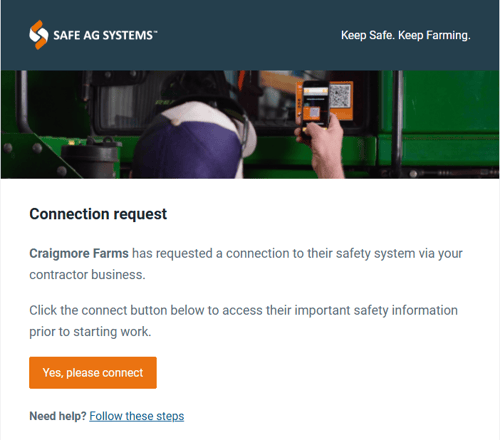This screenshot has height=440, width=500.
Task: Click the orange Safe Ag Systems logo icon
Action: click(39, 35)
